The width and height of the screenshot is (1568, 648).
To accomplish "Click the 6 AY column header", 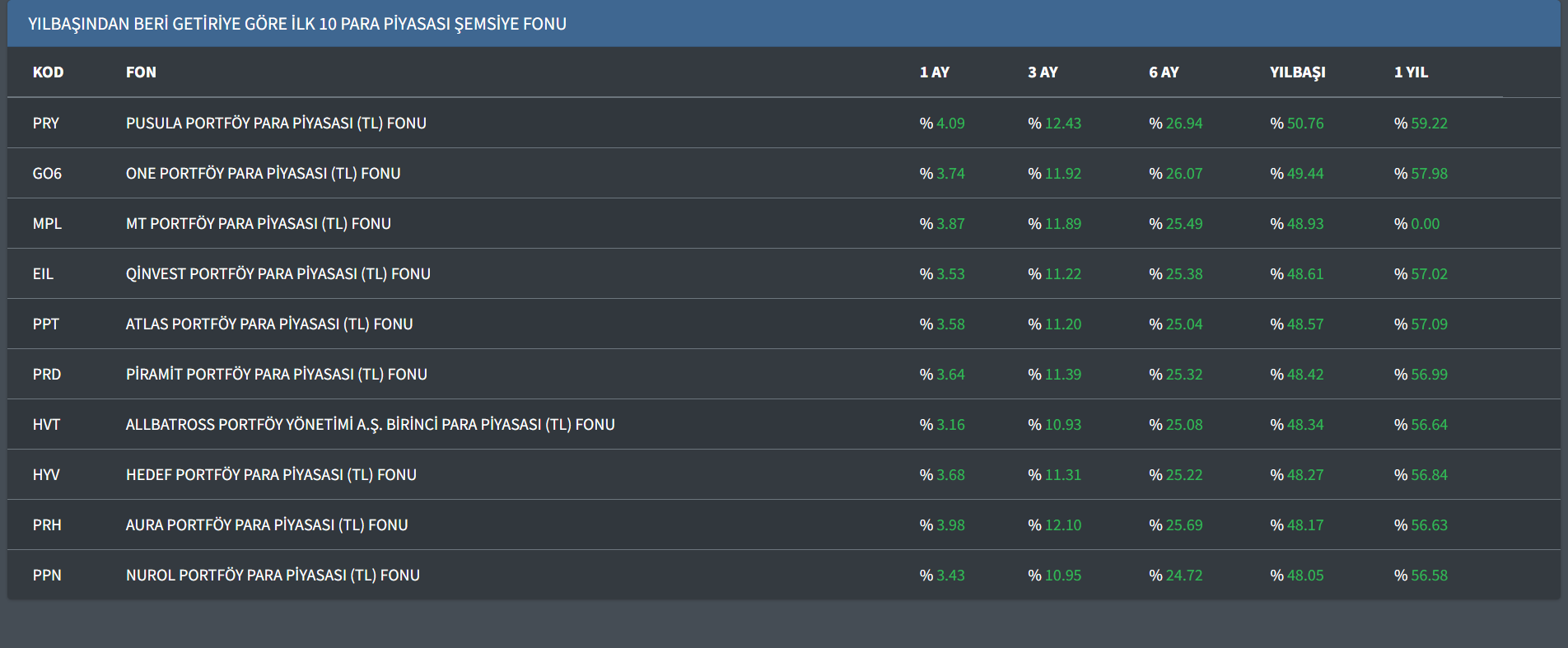I will (1164, 72).
